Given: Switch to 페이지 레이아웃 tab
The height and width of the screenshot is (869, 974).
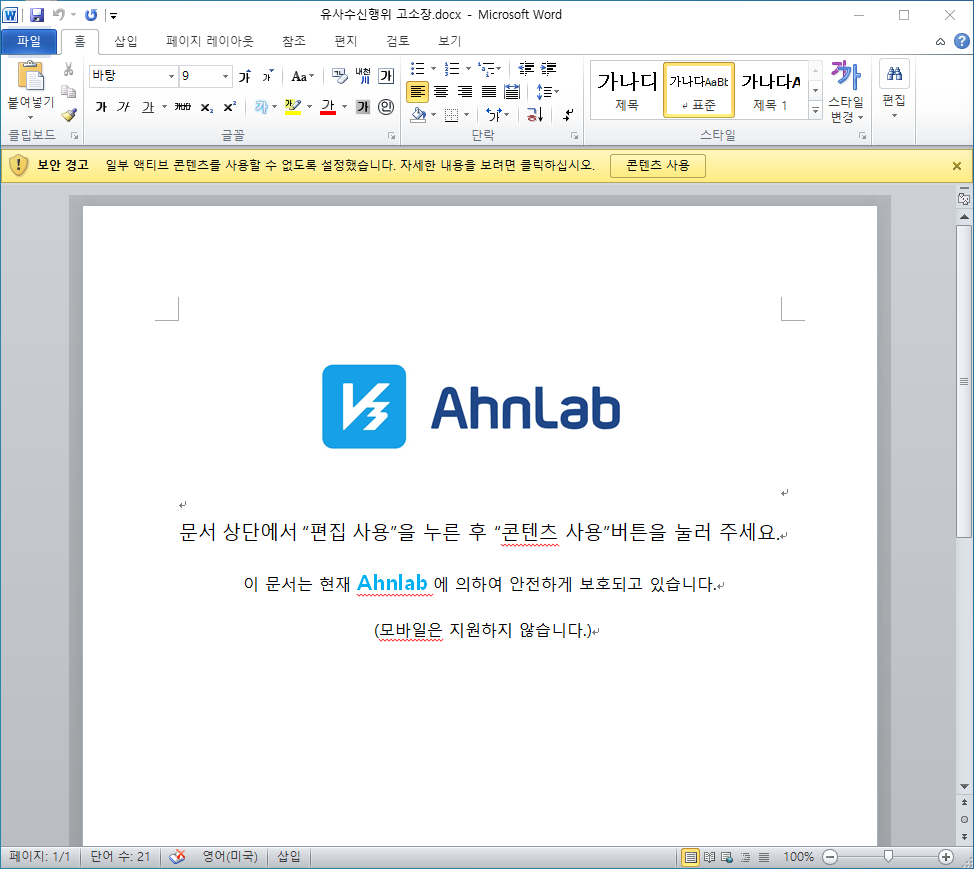Looking at the screenshot, I should pos(209,41).
